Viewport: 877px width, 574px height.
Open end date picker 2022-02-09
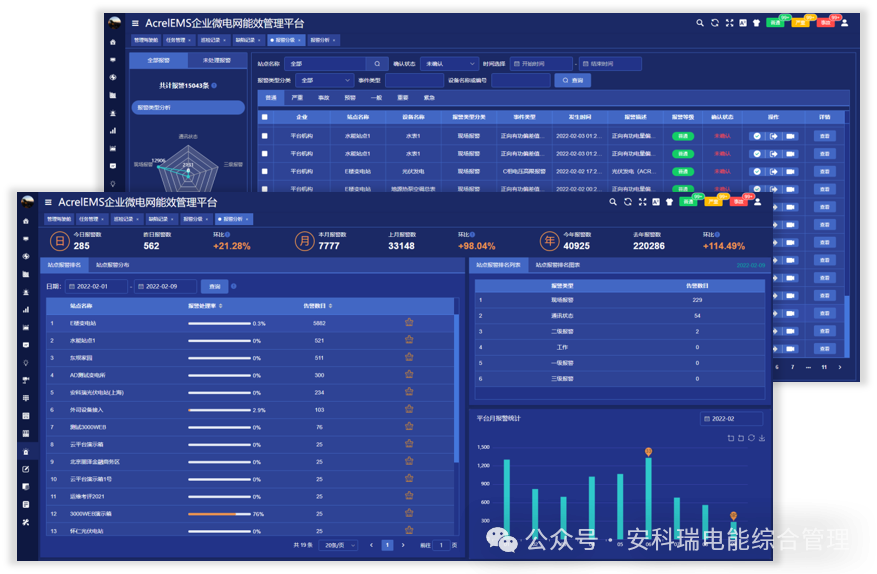tap(166, 286)
